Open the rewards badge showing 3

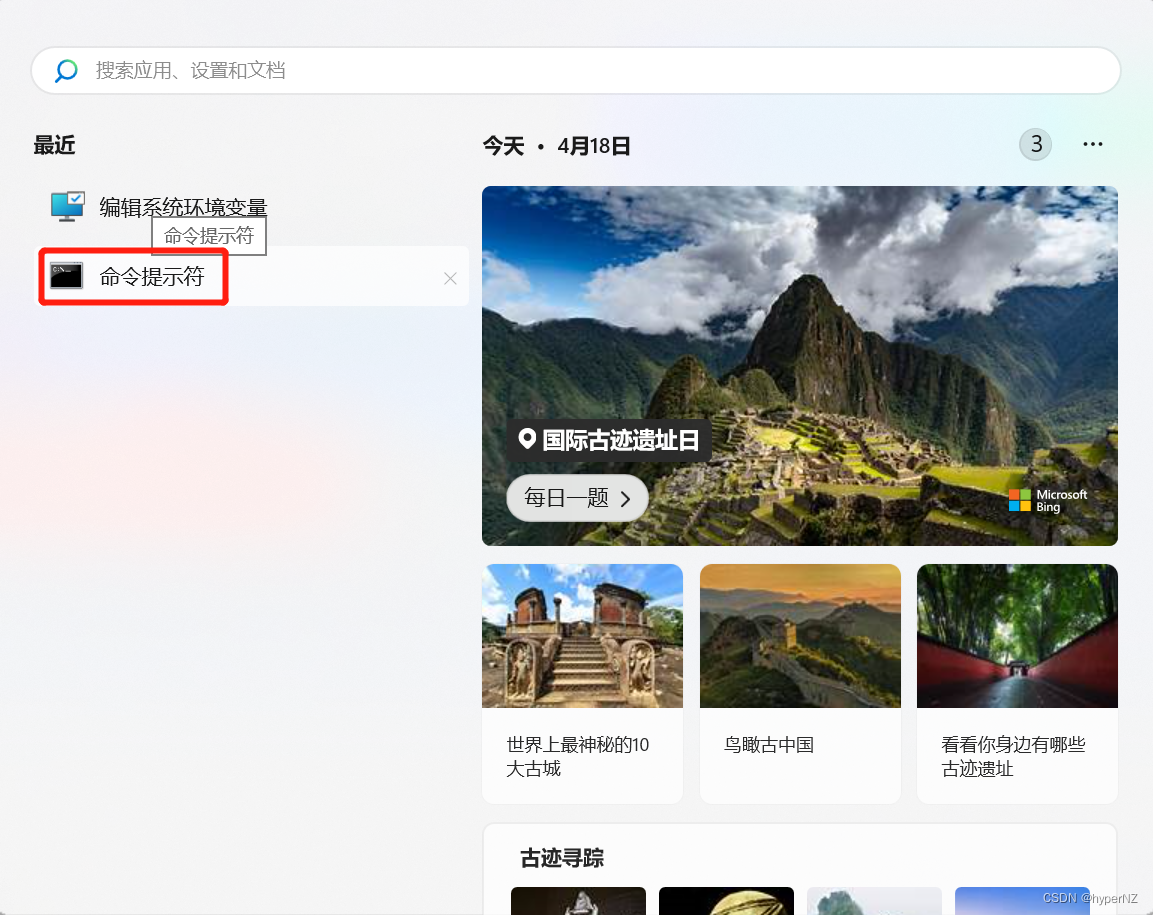point(1035,144)
